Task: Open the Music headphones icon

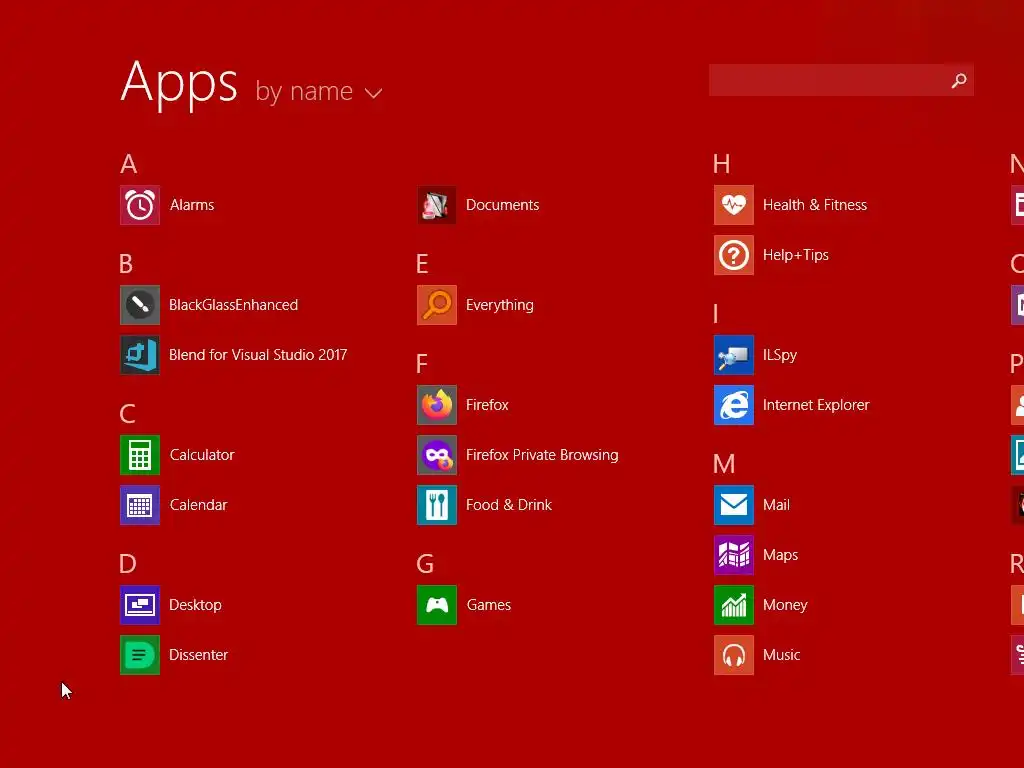Action: pyautogui.click(x=734, y=655)
